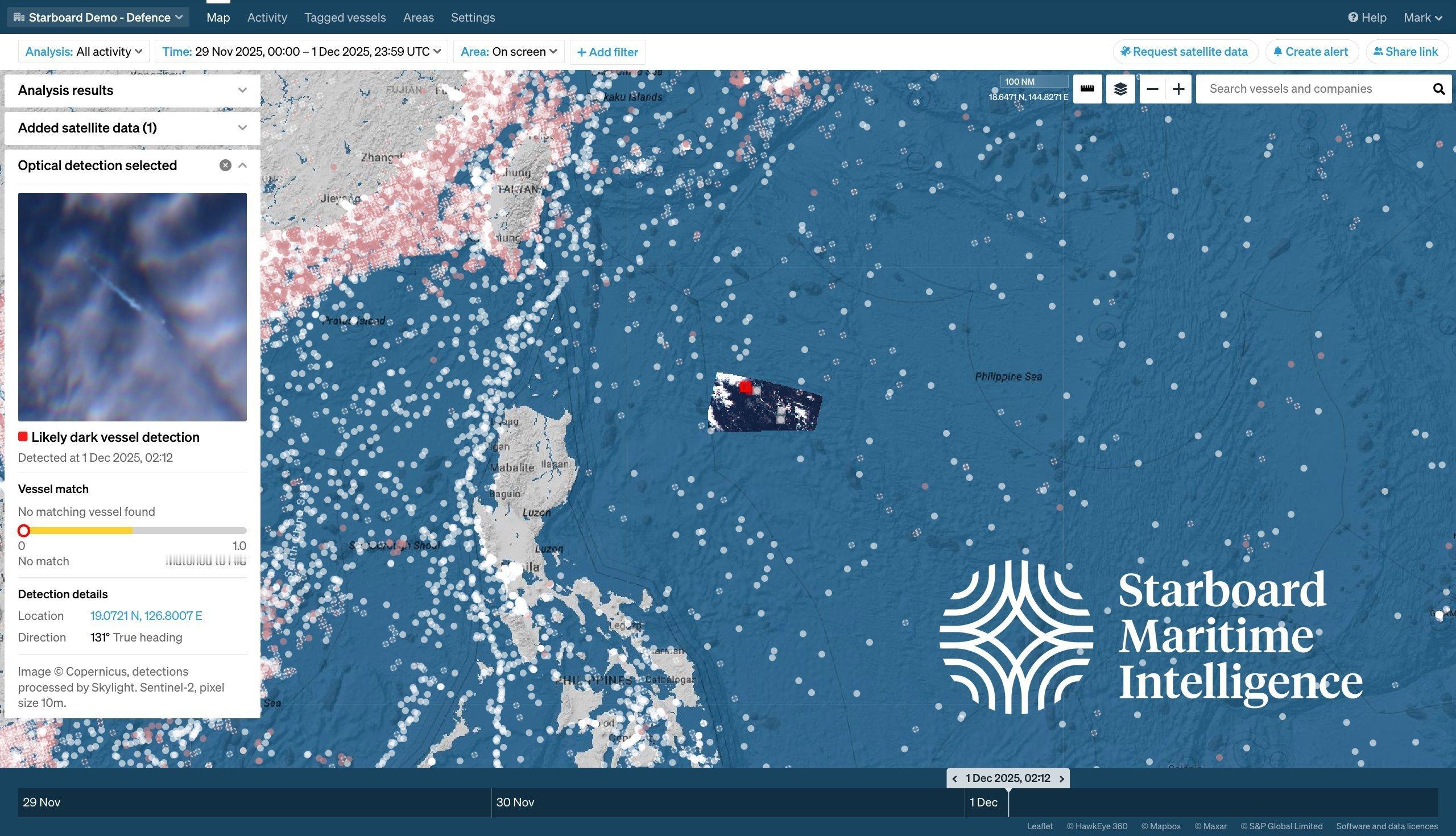Zoom in the map with plus
Viewport: 1456px width, 836px height.
[1178, 89]
